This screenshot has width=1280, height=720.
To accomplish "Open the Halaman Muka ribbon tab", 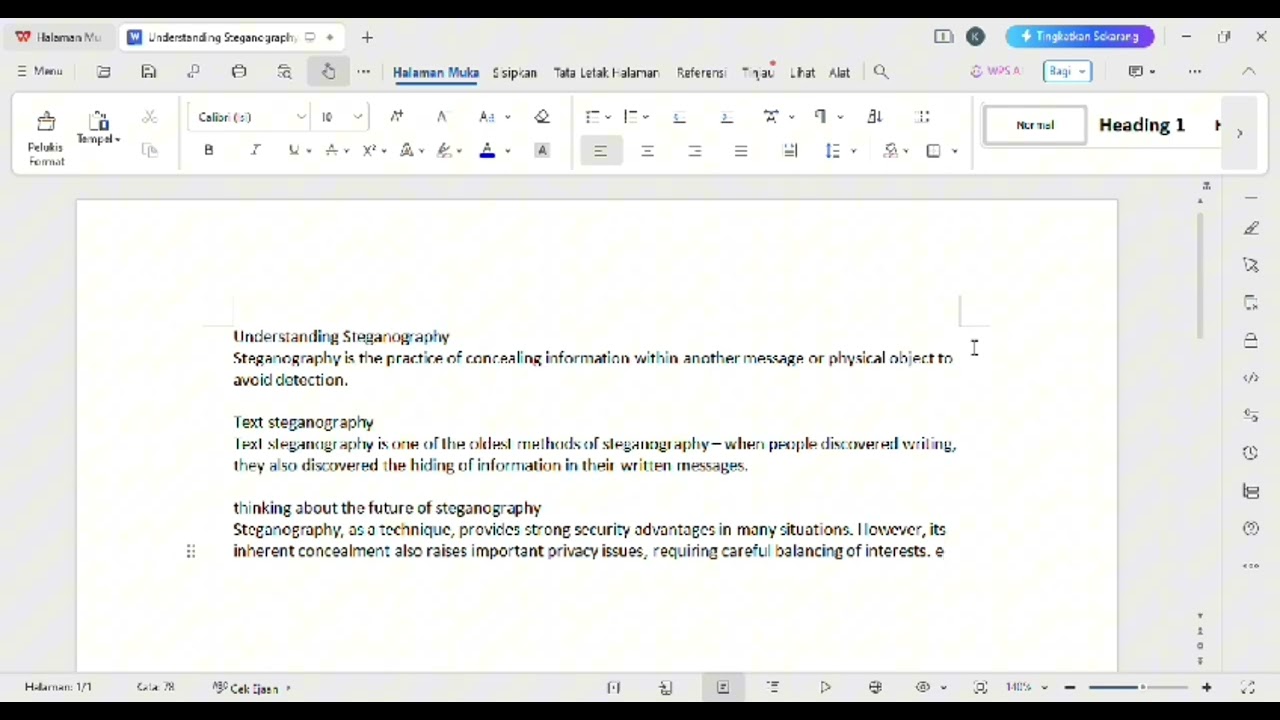I will [436, 72].
